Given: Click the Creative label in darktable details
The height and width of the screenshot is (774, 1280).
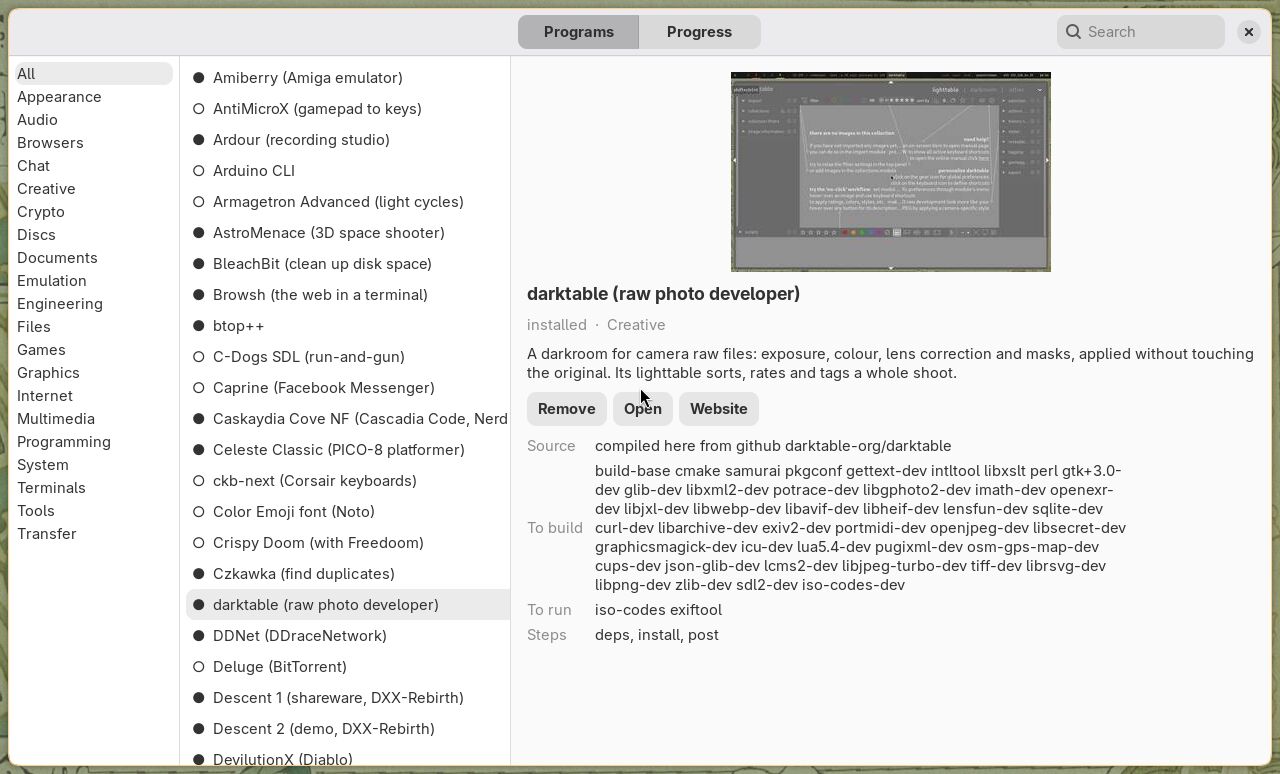Looking at the screenshot, I should coord(636,325).
